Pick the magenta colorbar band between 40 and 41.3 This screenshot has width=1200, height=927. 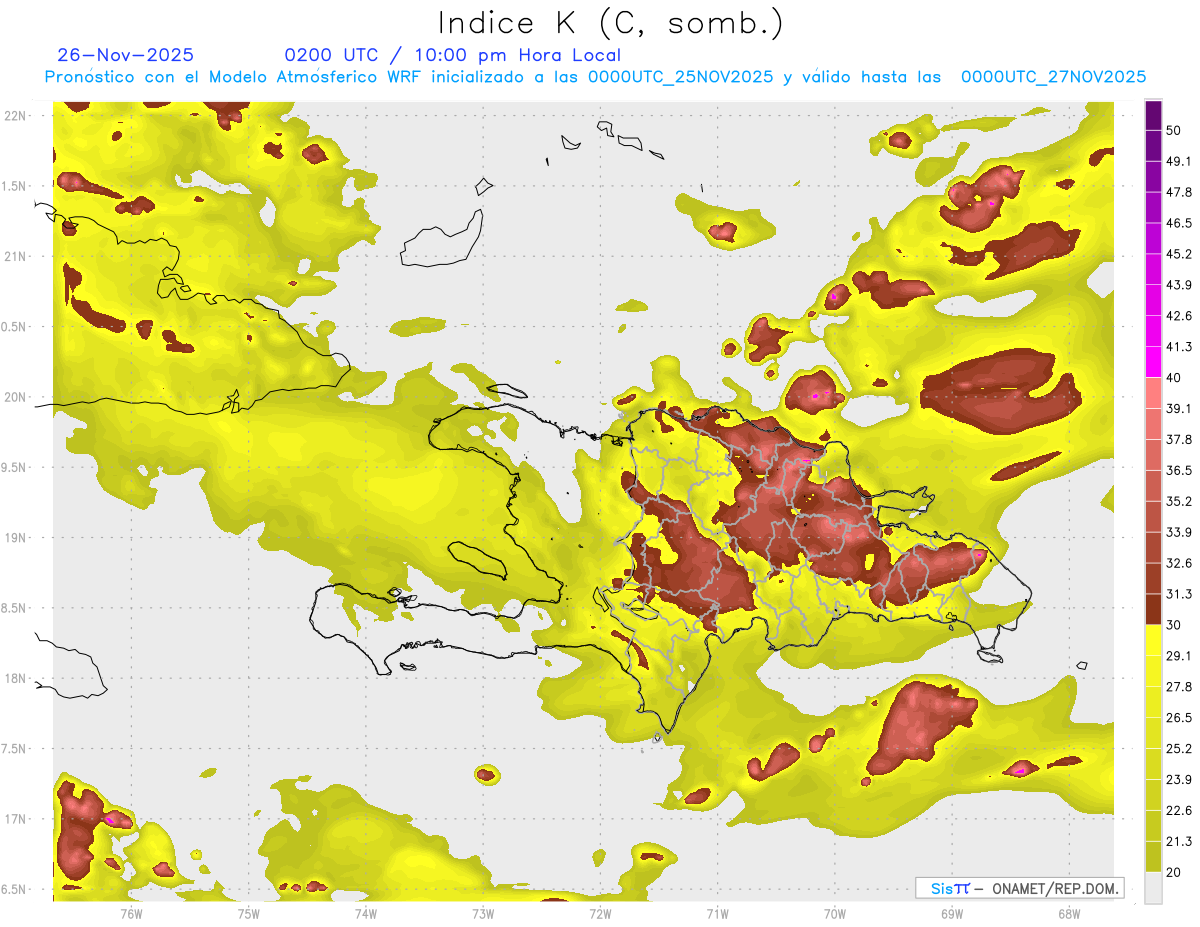tap(1153, 362)
